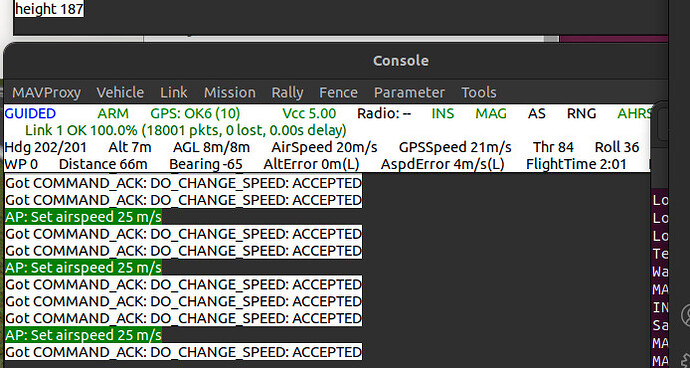Click the GPS: OK6 (10) status
The width and height of the screenshot is (690, 368).
tap(195, 114)
